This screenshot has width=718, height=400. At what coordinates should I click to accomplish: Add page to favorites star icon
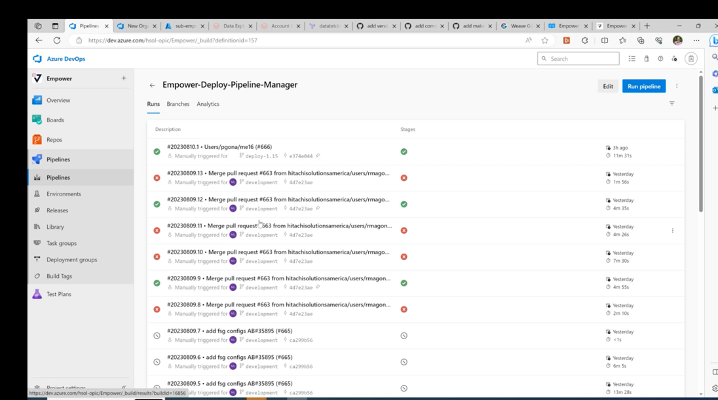coord(544,40)
